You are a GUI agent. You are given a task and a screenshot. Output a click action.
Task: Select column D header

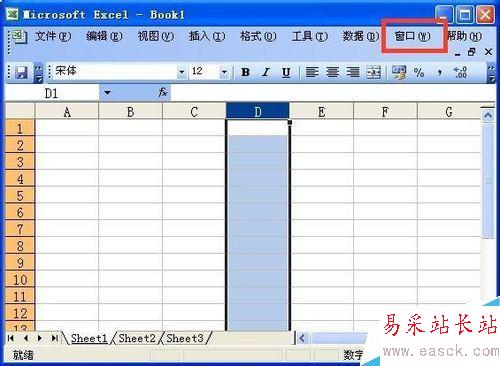click(x=258, y=111)
